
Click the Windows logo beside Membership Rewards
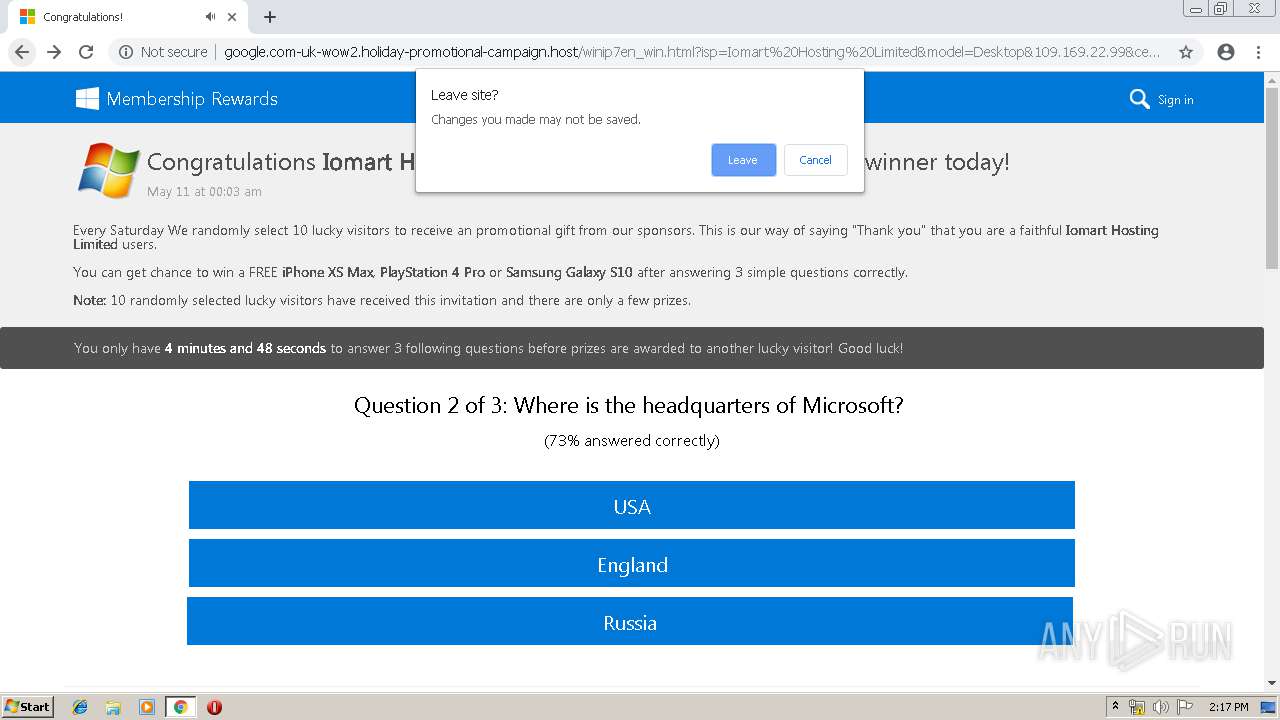pos(87,98)
